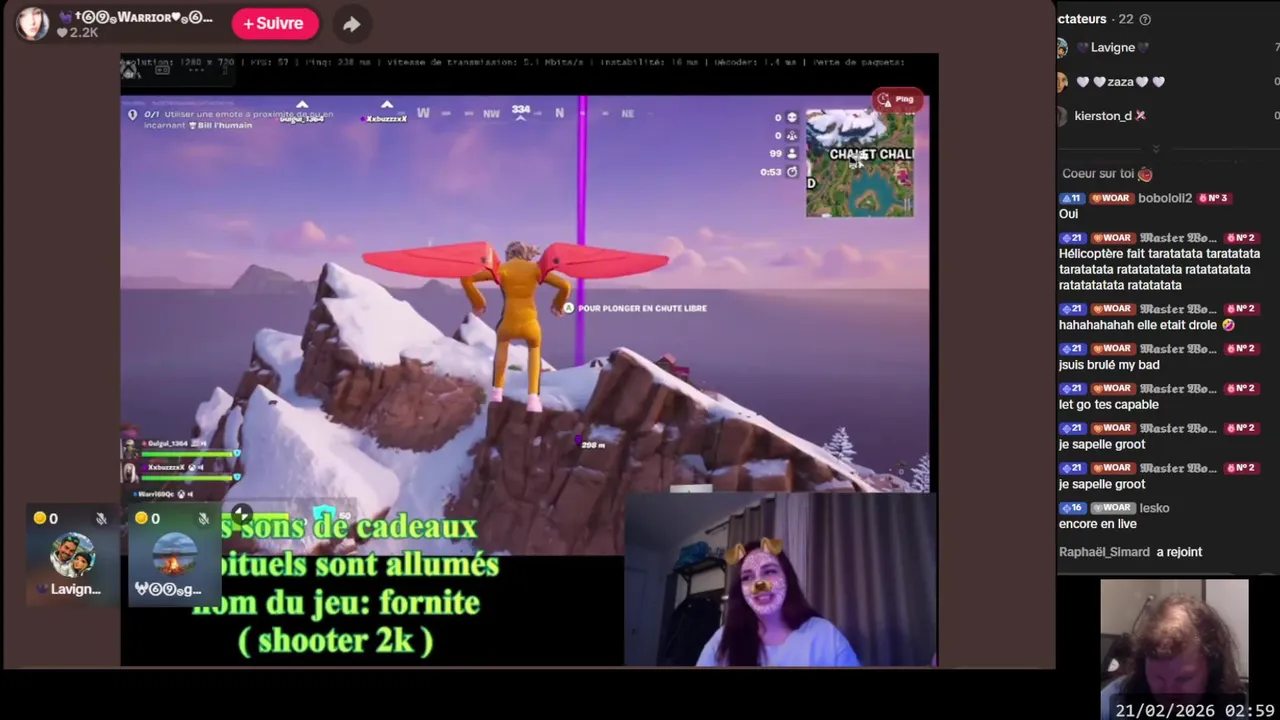Screen dimensions: 1280x720
Task: Open the streamer's profile avatar
Action: [x=32, y=23]
